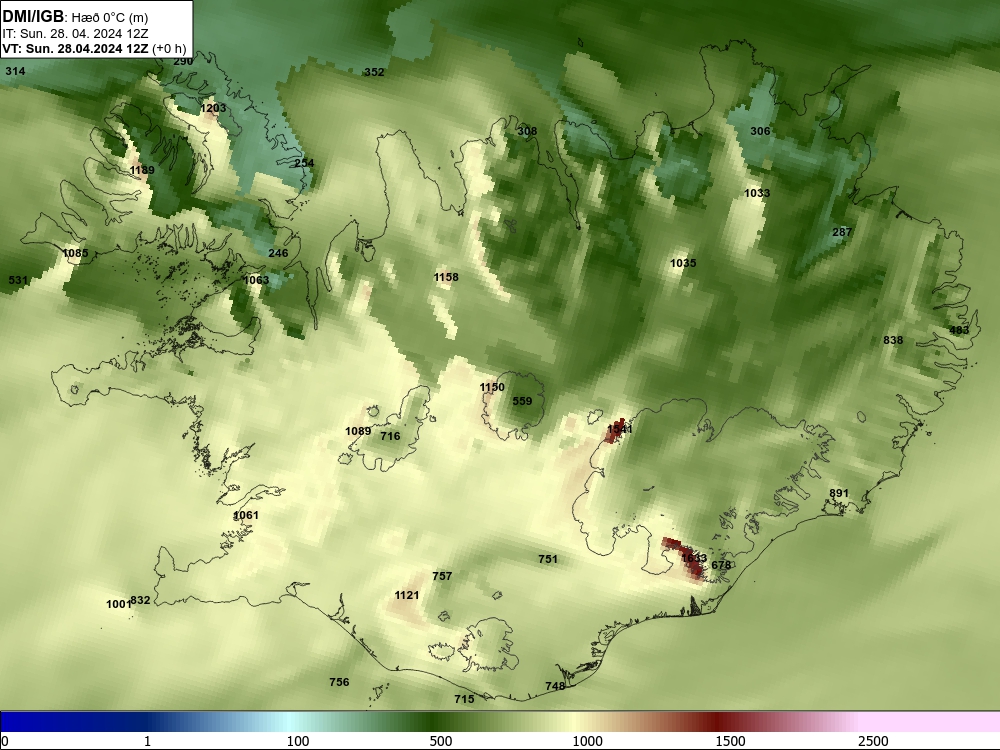Click the map value 314

[15, 71]
